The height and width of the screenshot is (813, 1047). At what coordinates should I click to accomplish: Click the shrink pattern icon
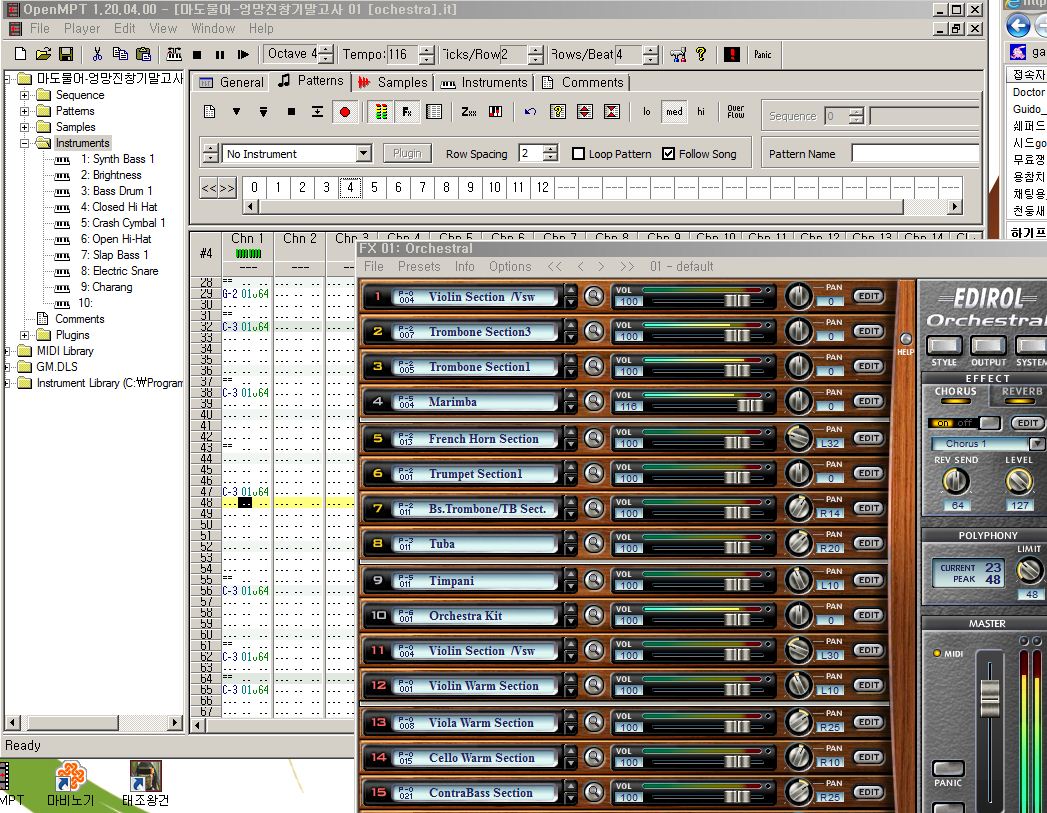(x=612, y=111)
